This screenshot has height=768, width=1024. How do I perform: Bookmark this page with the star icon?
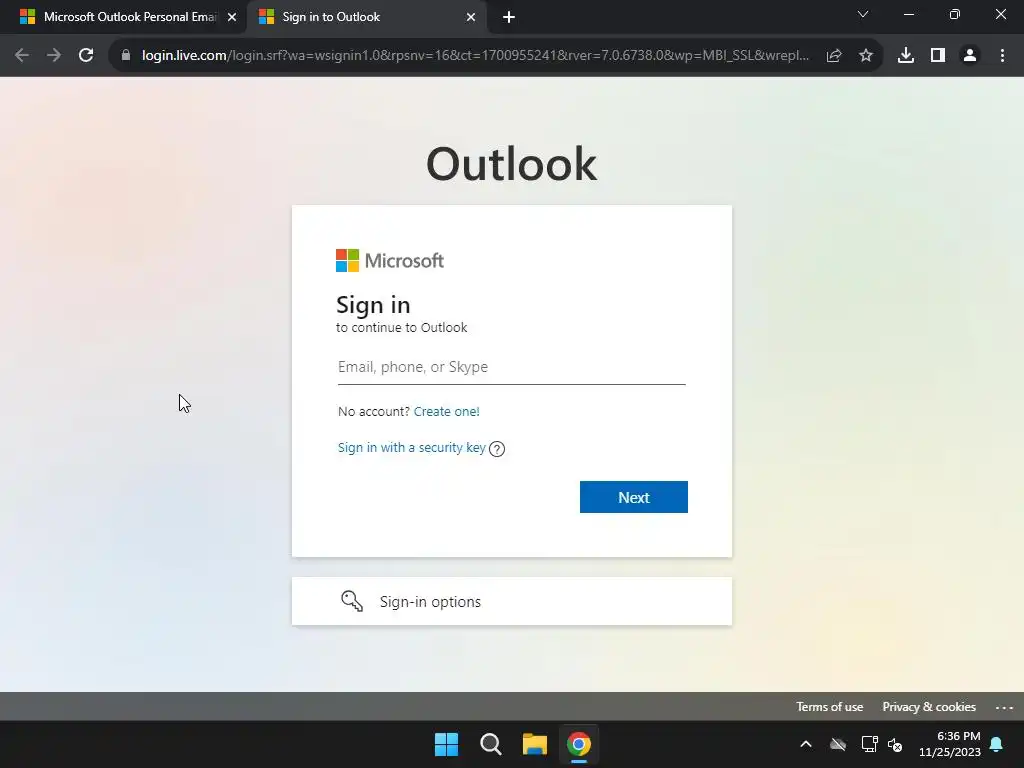point(866,56)
